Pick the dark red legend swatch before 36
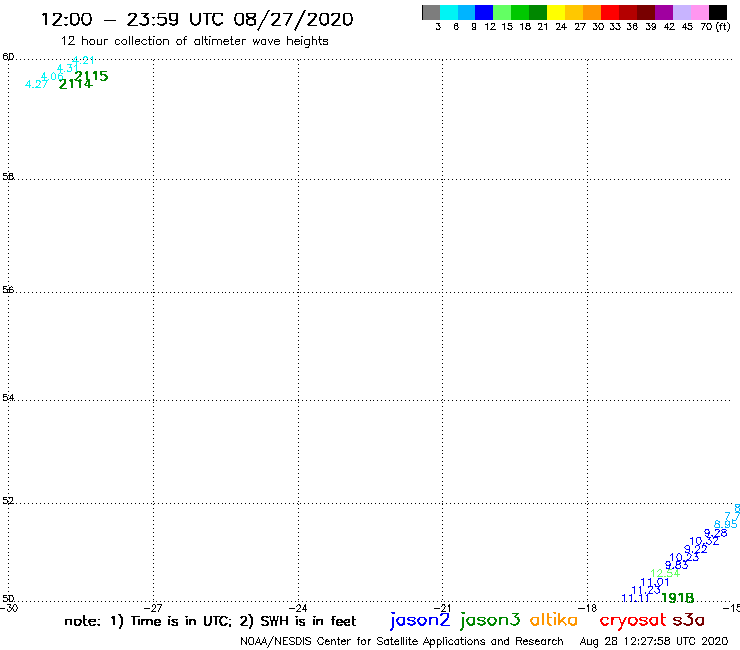740x650 pixels. tap(628, 12)
